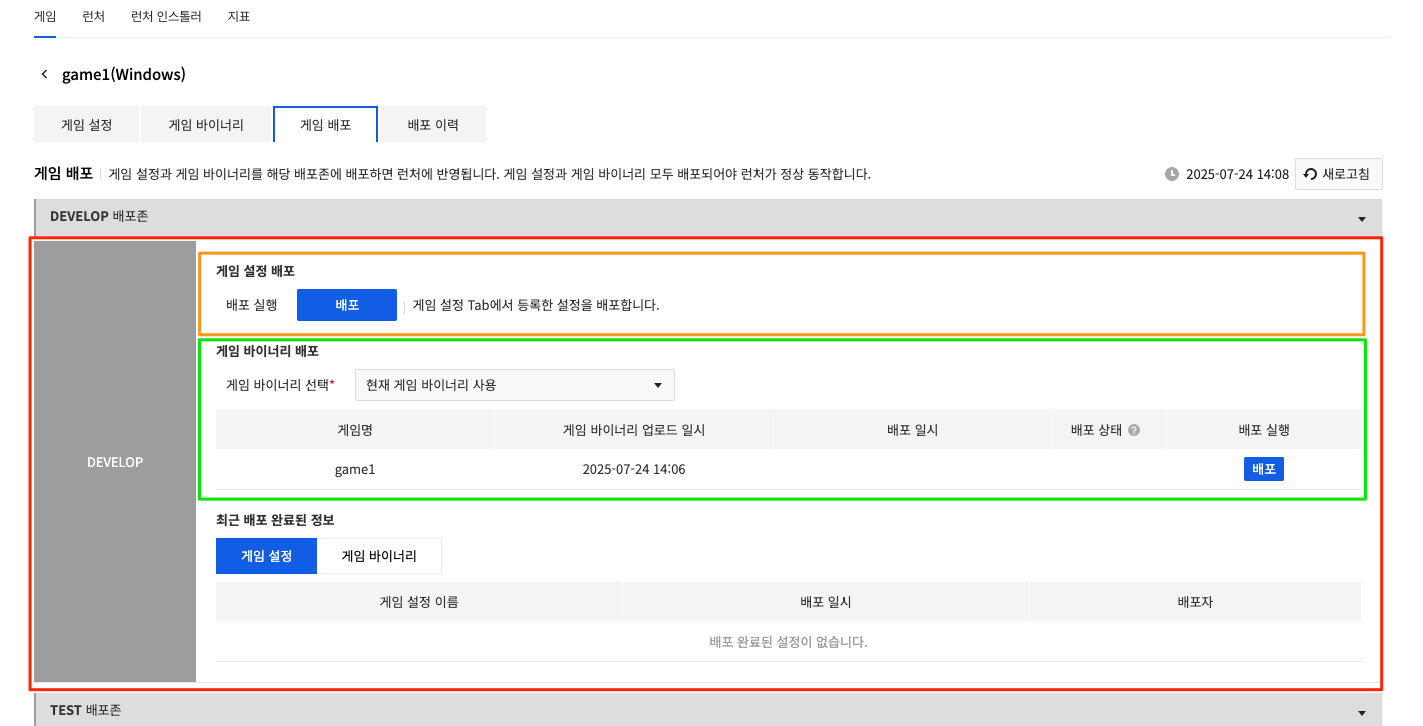Go to the 배포 이력 tab
This screenshot has width=1423, height=726.
pyautogui.click(x=432, y=125)
